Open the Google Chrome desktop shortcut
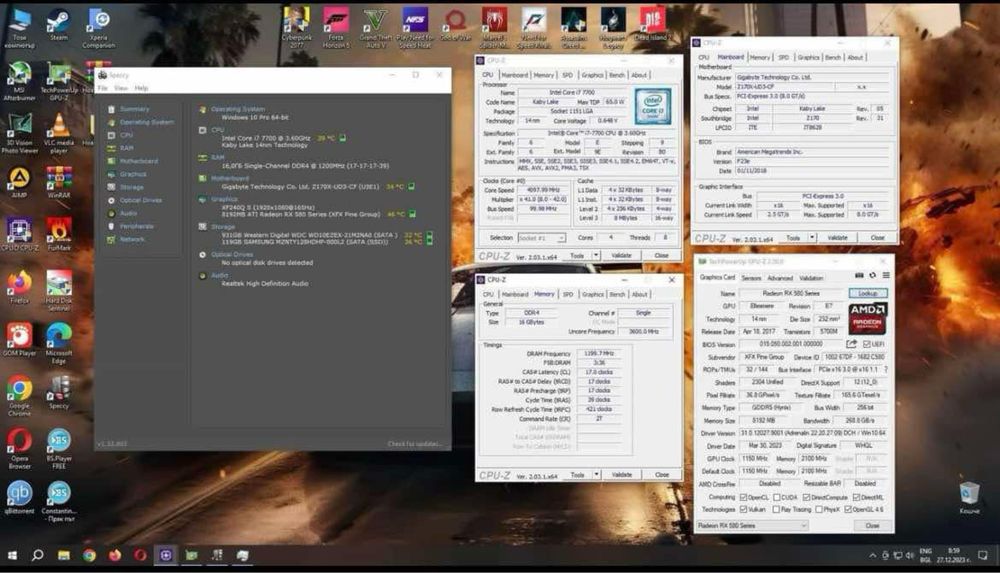 pos(19,396)
